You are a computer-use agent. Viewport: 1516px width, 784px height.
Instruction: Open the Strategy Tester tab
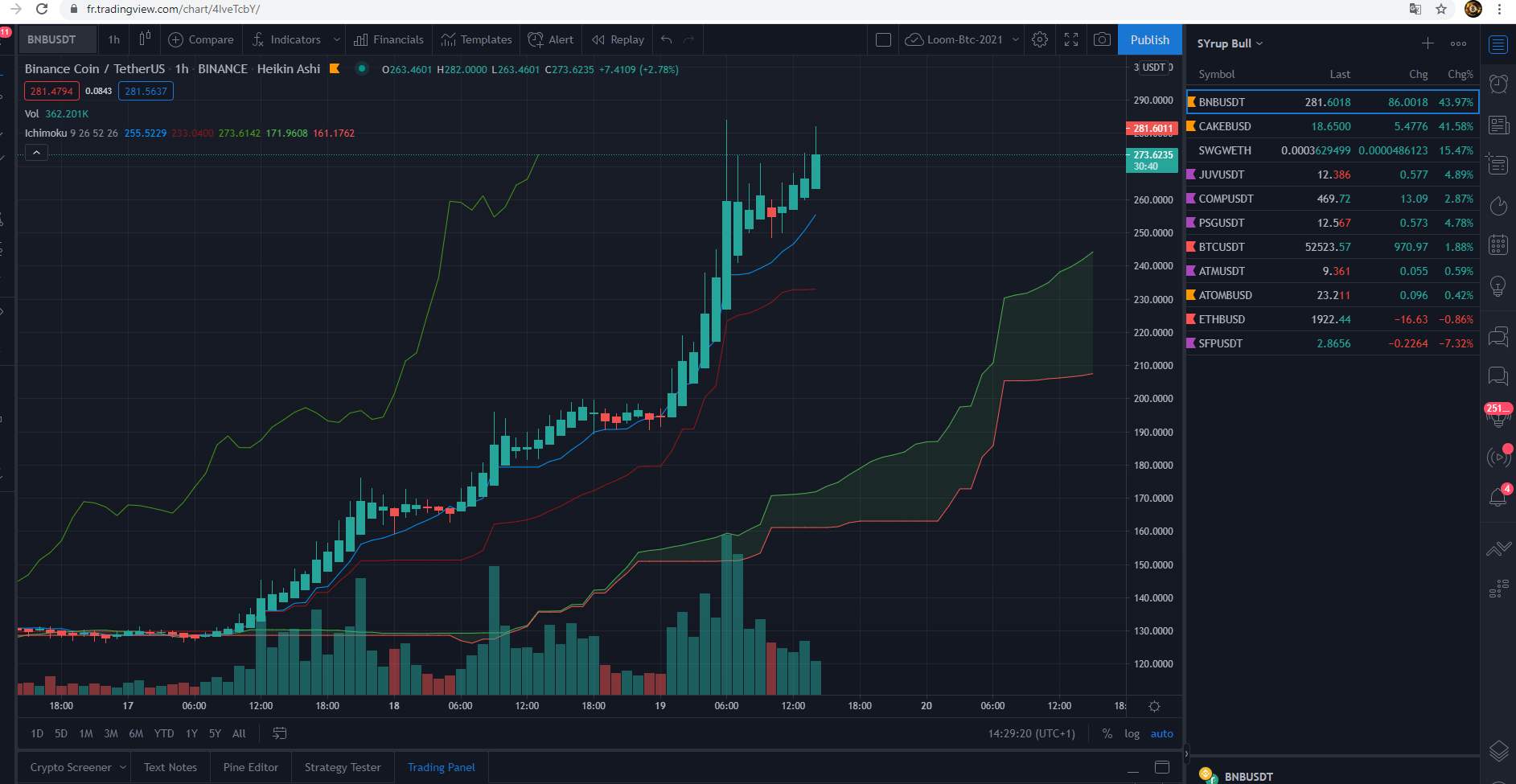(x=343, y=767)
